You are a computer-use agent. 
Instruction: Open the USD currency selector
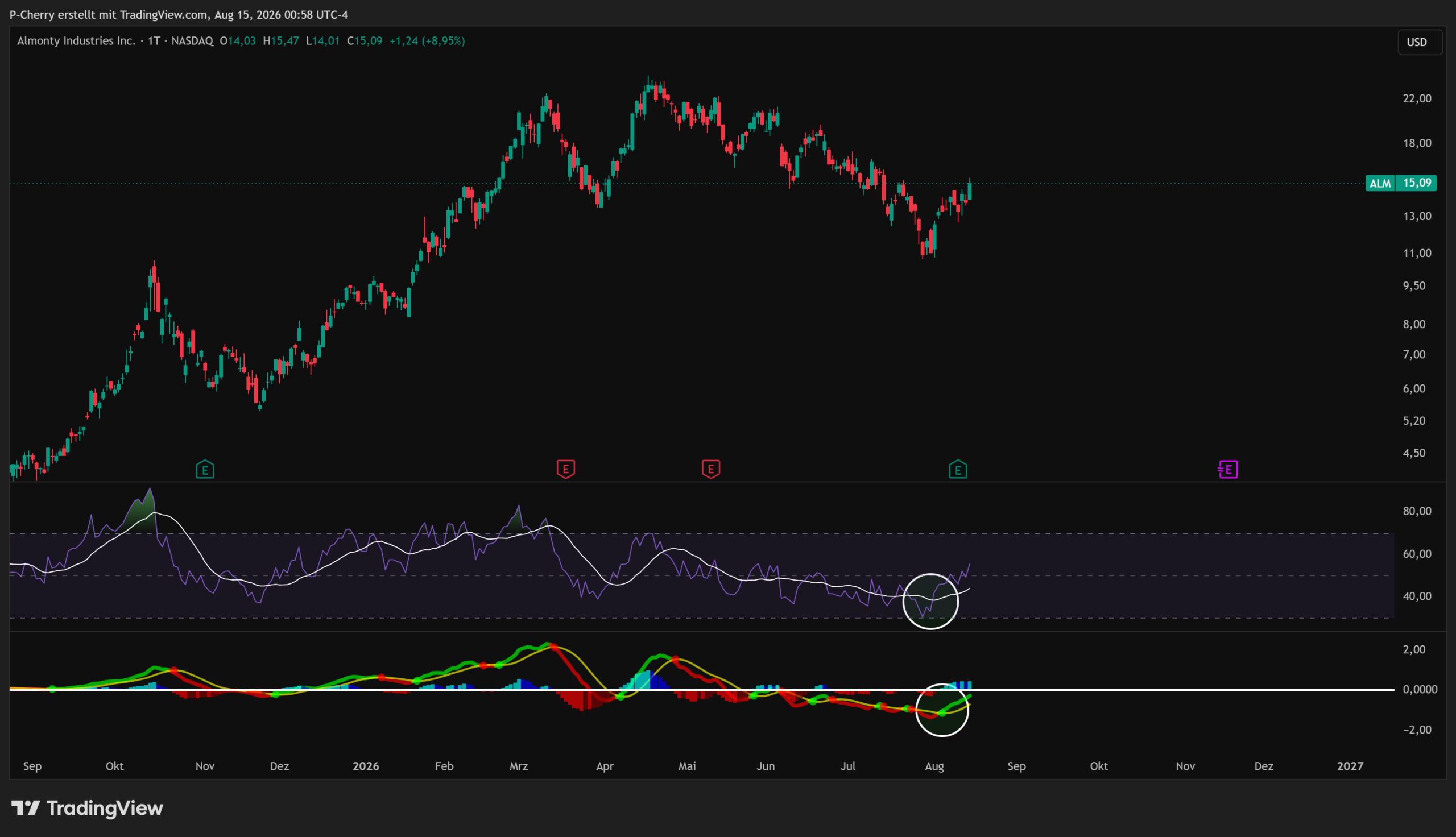(x=1420, y=42)
